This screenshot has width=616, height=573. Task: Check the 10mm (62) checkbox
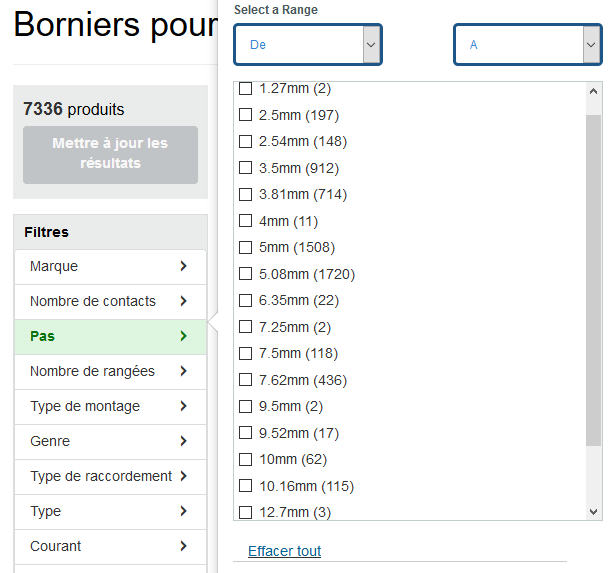click(x=246, y=460)
